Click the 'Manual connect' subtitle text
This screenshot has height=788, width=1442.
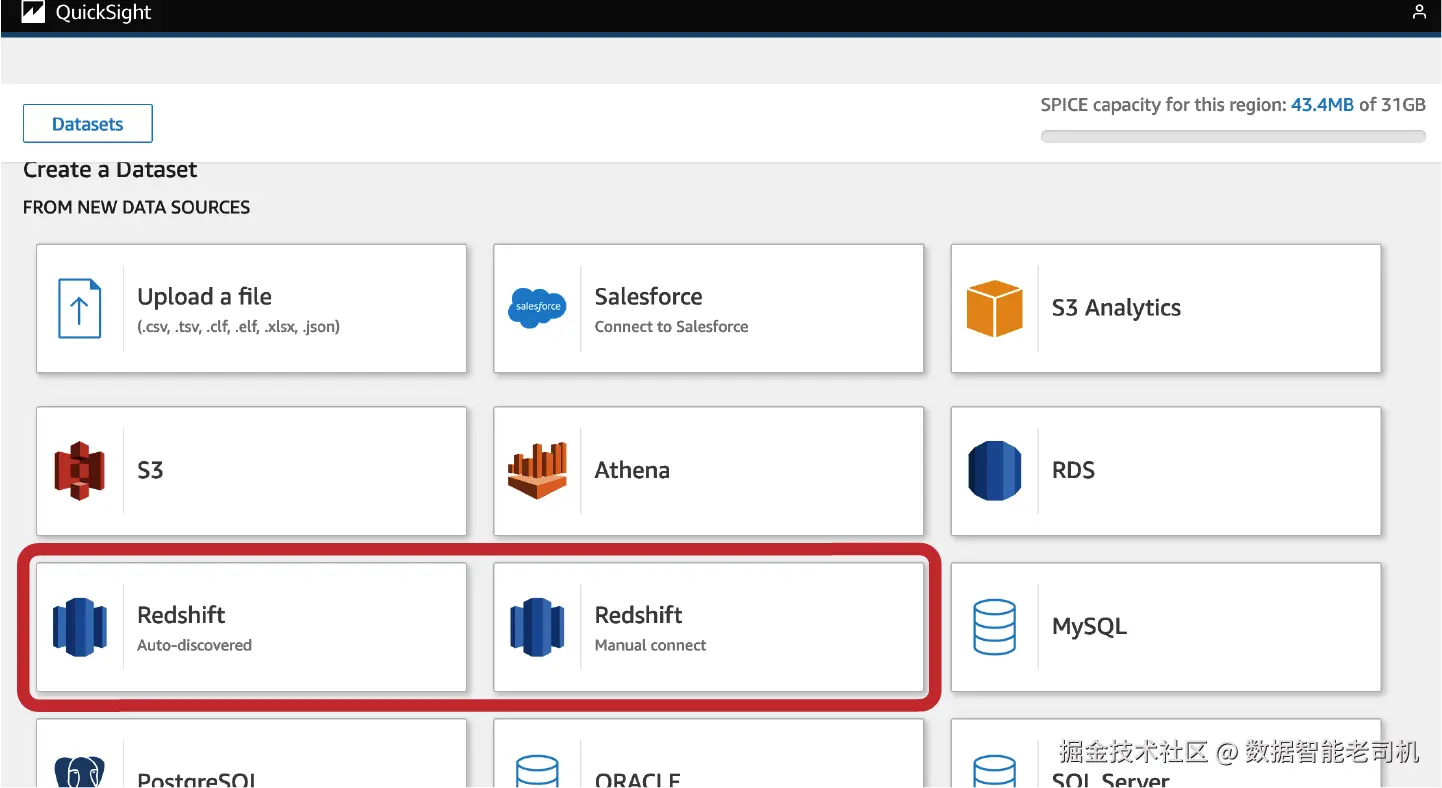coord(650,645)
